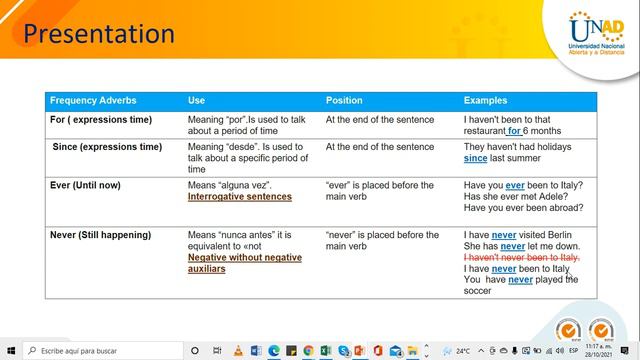Click "never" in "never been to Italy"

pos(504,269)
